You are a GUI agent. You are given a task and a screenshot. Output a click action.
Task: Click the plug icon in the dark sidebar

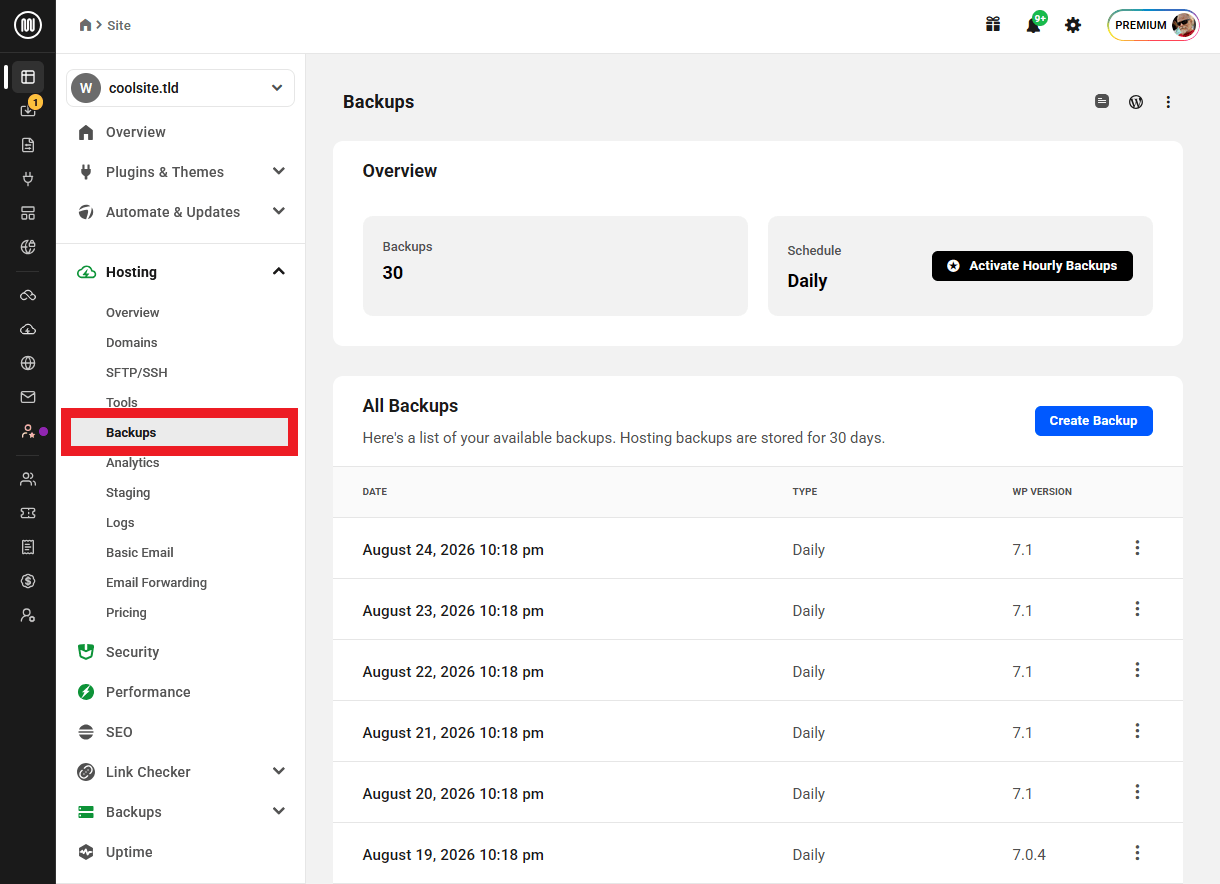(x=28, y=179)
